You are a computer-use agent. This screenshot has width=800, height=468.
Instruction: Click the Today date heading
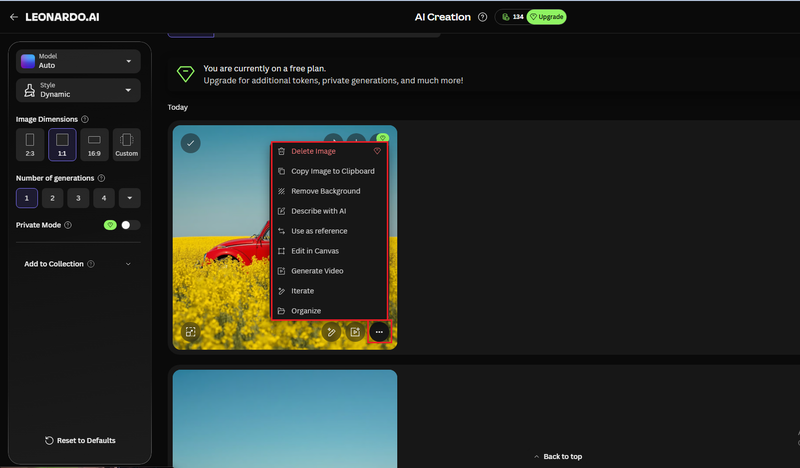click(178, 107)
